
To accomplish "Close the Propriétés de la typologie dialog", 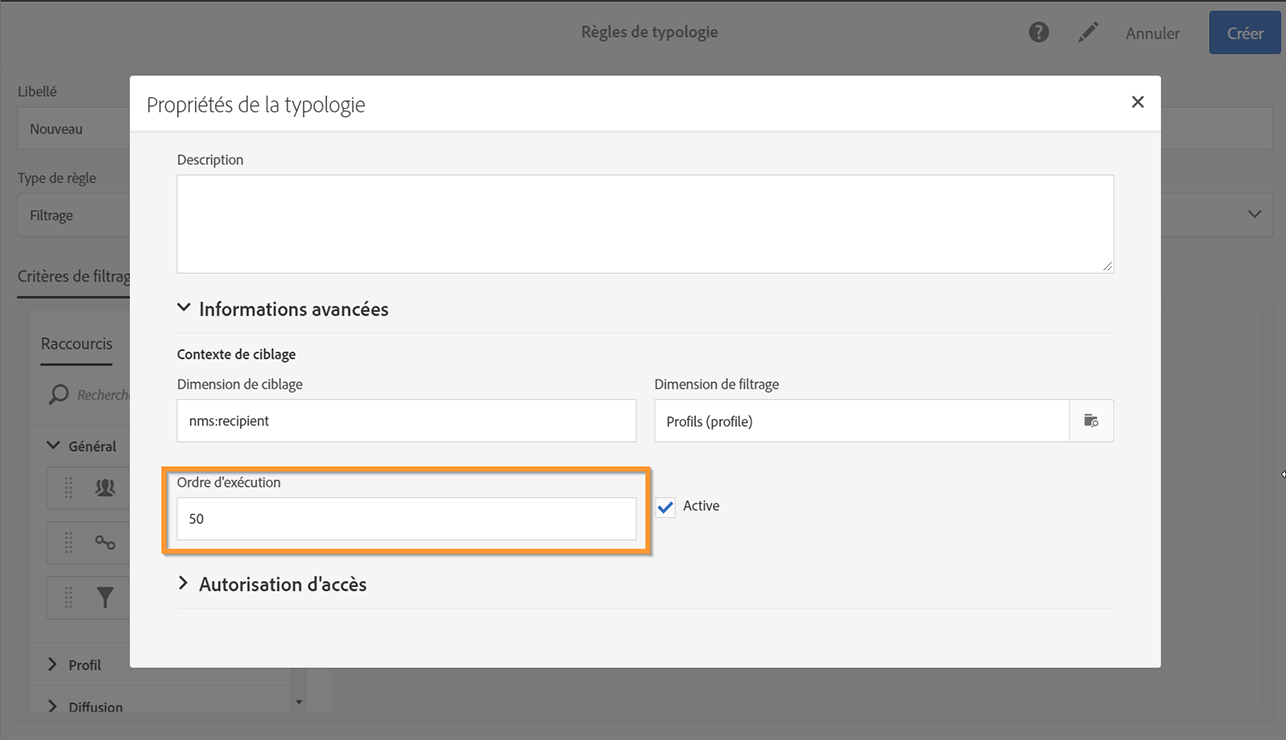I will point(1137,102).
